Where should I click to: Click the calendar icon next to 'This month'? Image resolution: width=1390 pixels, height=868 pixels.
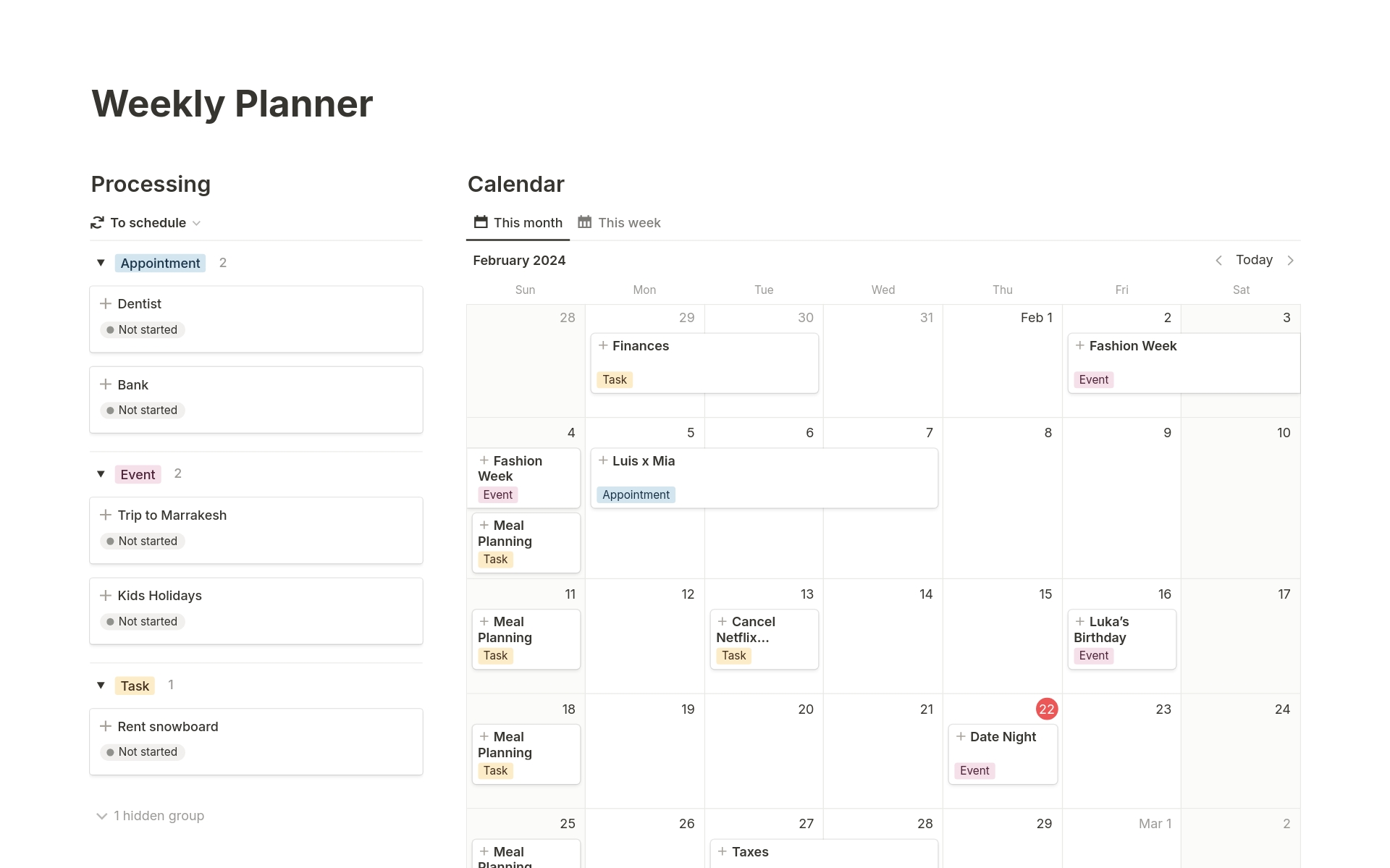pyautogui.click(x=482, y=222)
